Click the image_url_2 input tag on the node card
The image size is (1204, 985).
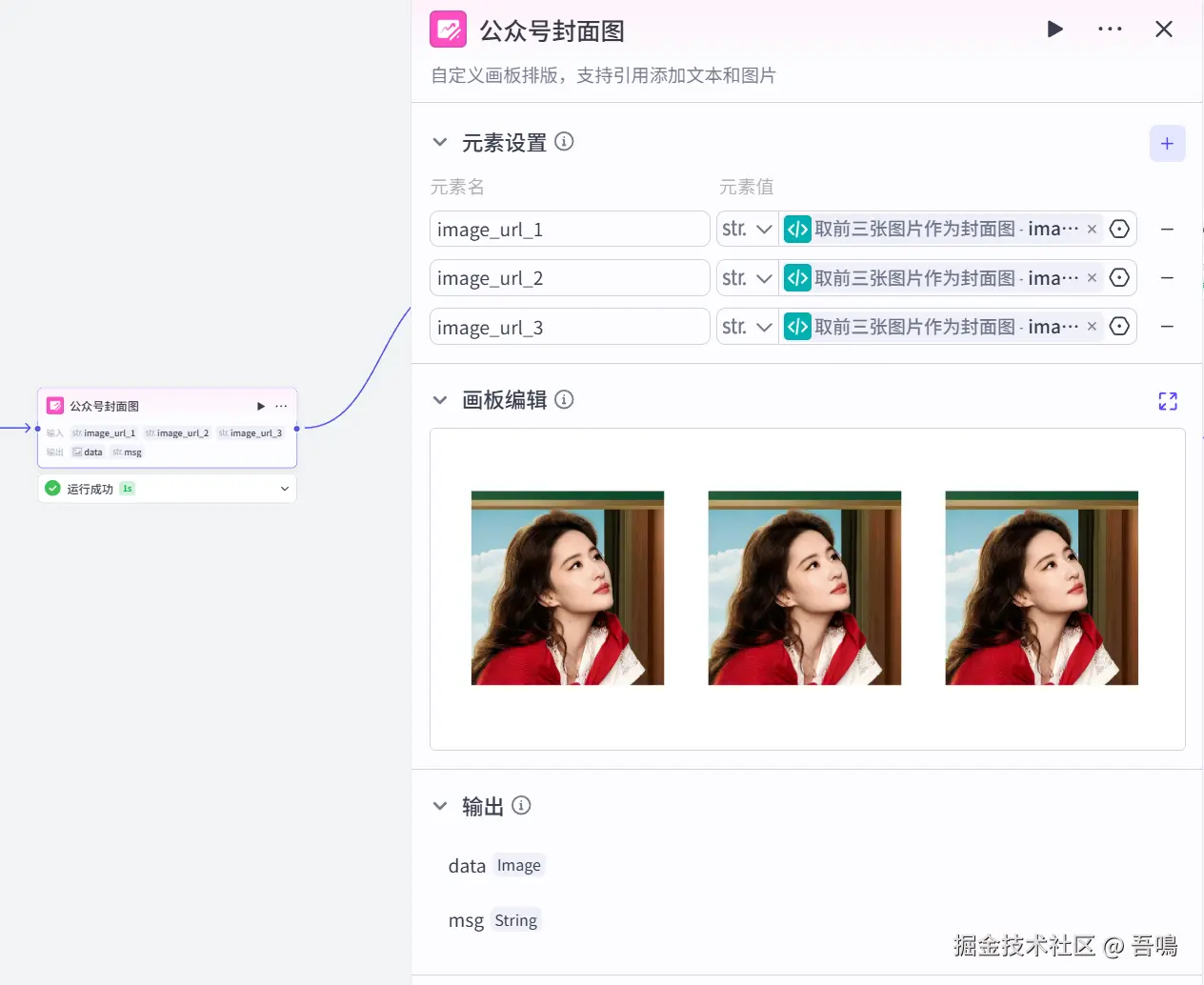click(177, 432)
